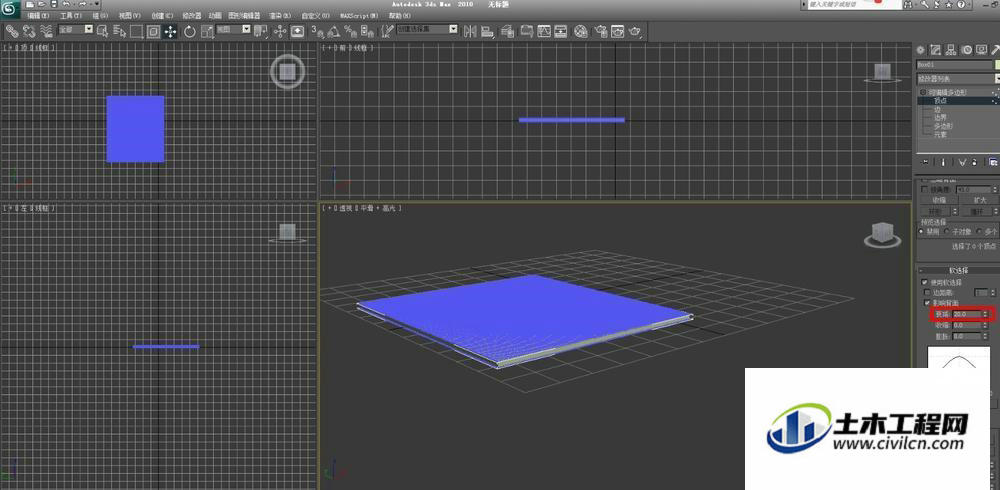Toggle the Angle Snap icon
The width and height of the screenshot is (1000, 490).
[x=334, y=31]
